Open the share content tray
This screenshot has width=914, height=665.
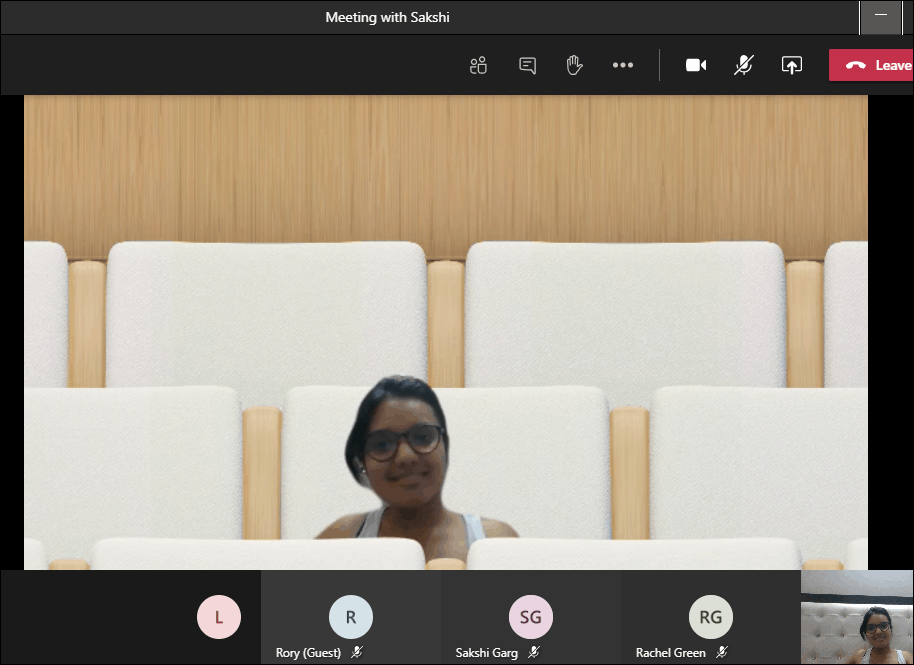[792, 65]
